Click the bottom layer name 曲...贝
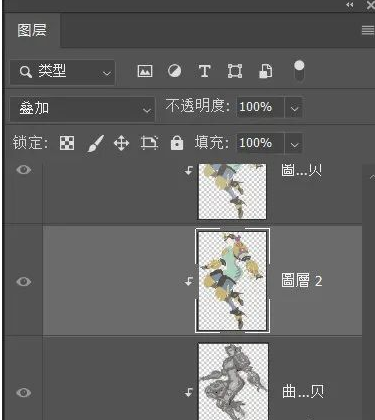375x420 pixels. [303, 391]
